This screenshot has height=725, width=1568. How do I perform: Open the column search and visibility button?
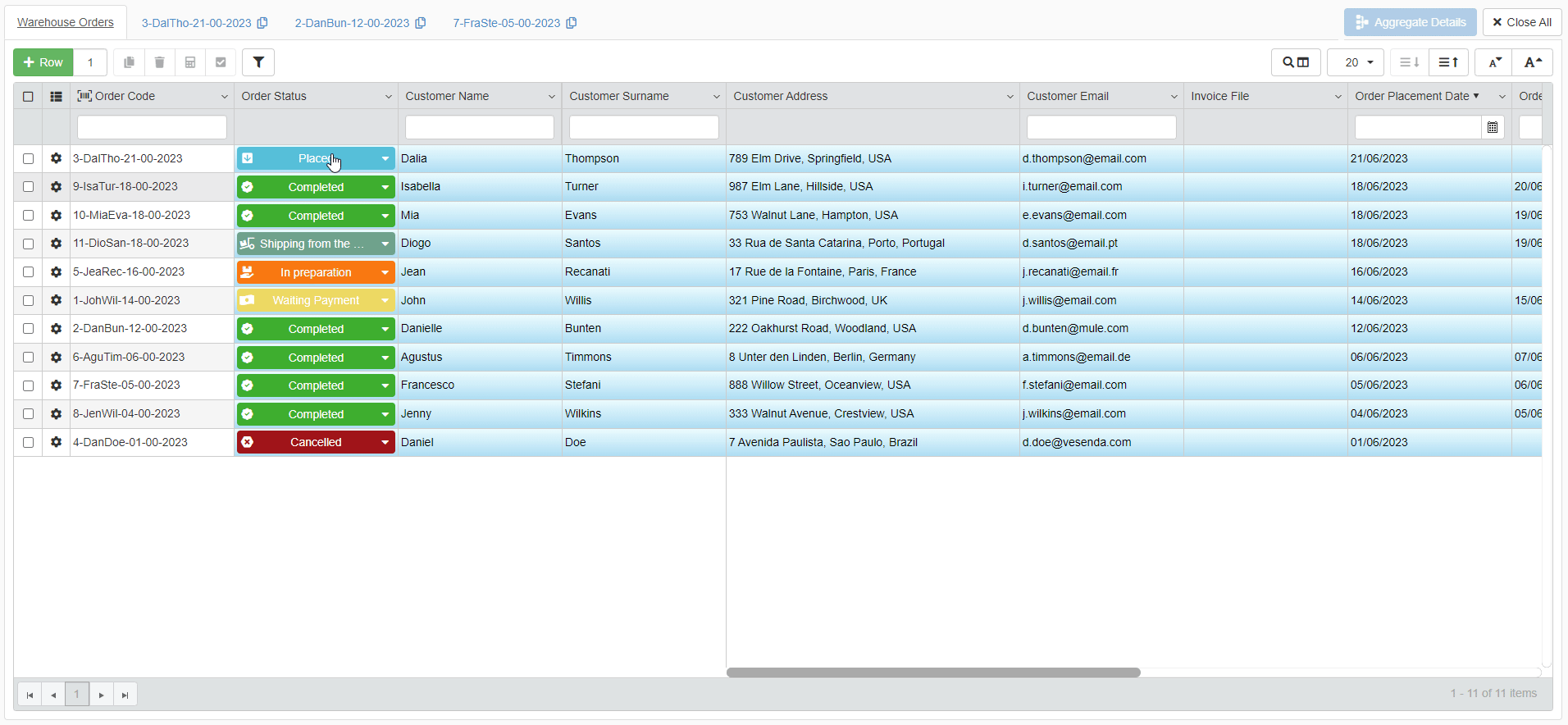[x=1296, y=62]
